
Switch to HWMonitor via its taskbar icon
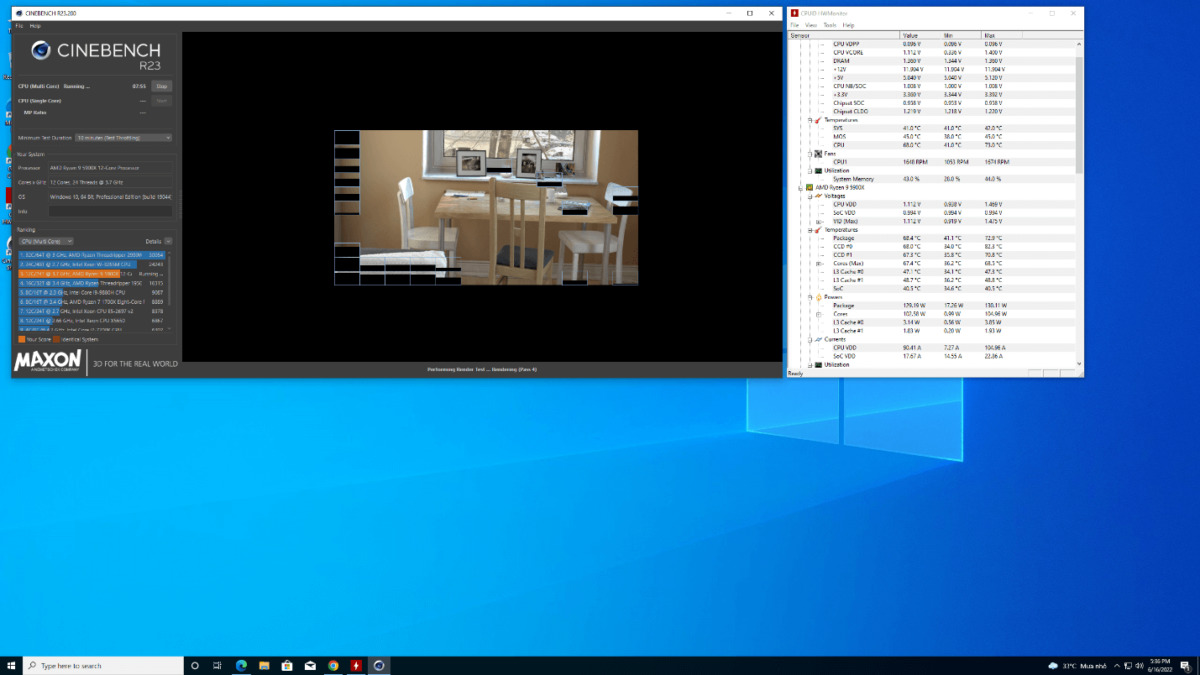tap(356, 665)
